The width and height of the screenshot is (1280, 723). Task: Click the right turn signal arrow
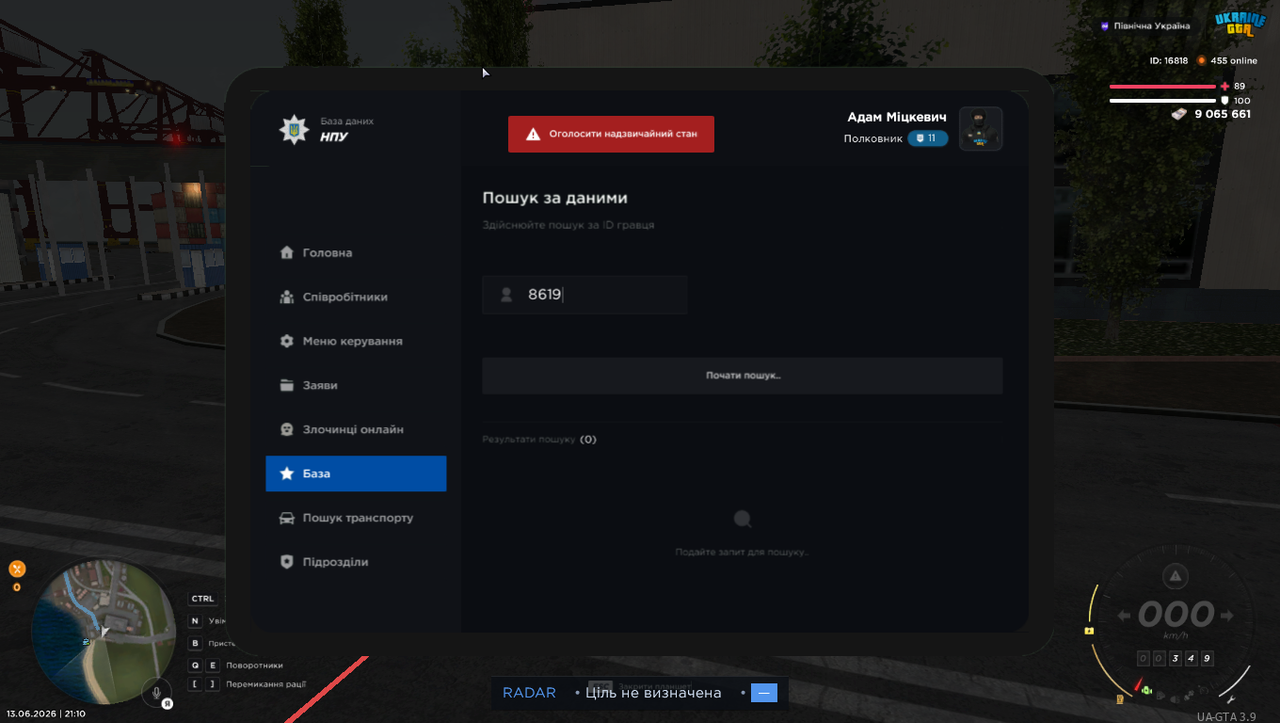[1227, 615]
